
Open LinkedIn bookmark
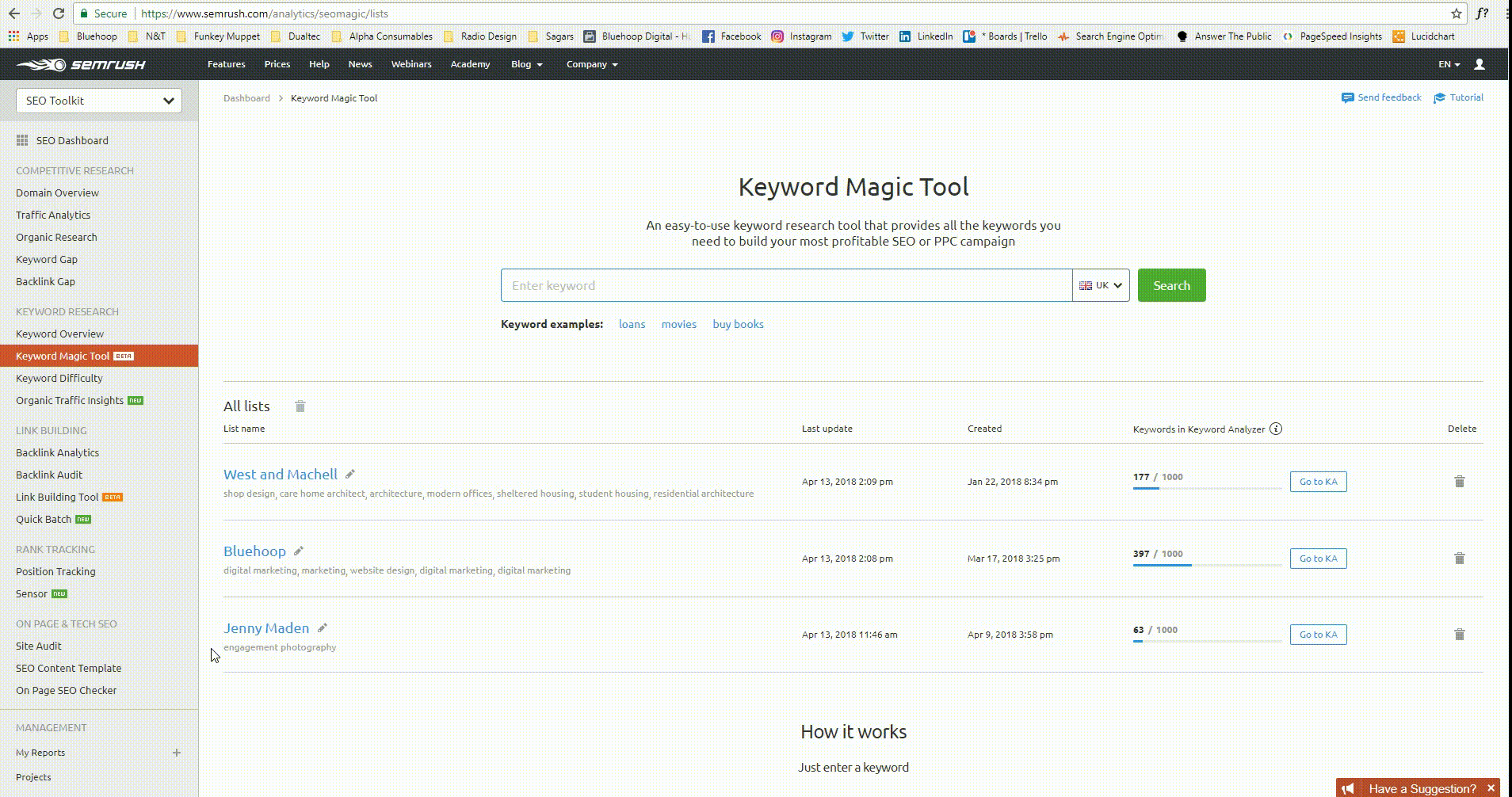[926, 36]
